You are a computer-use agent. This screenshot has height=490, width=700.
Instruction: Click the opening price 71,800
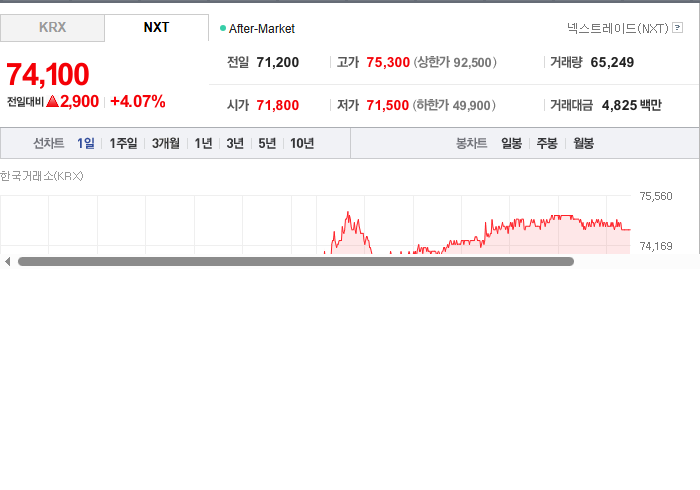pyautogui.click(x=278, y=105)
